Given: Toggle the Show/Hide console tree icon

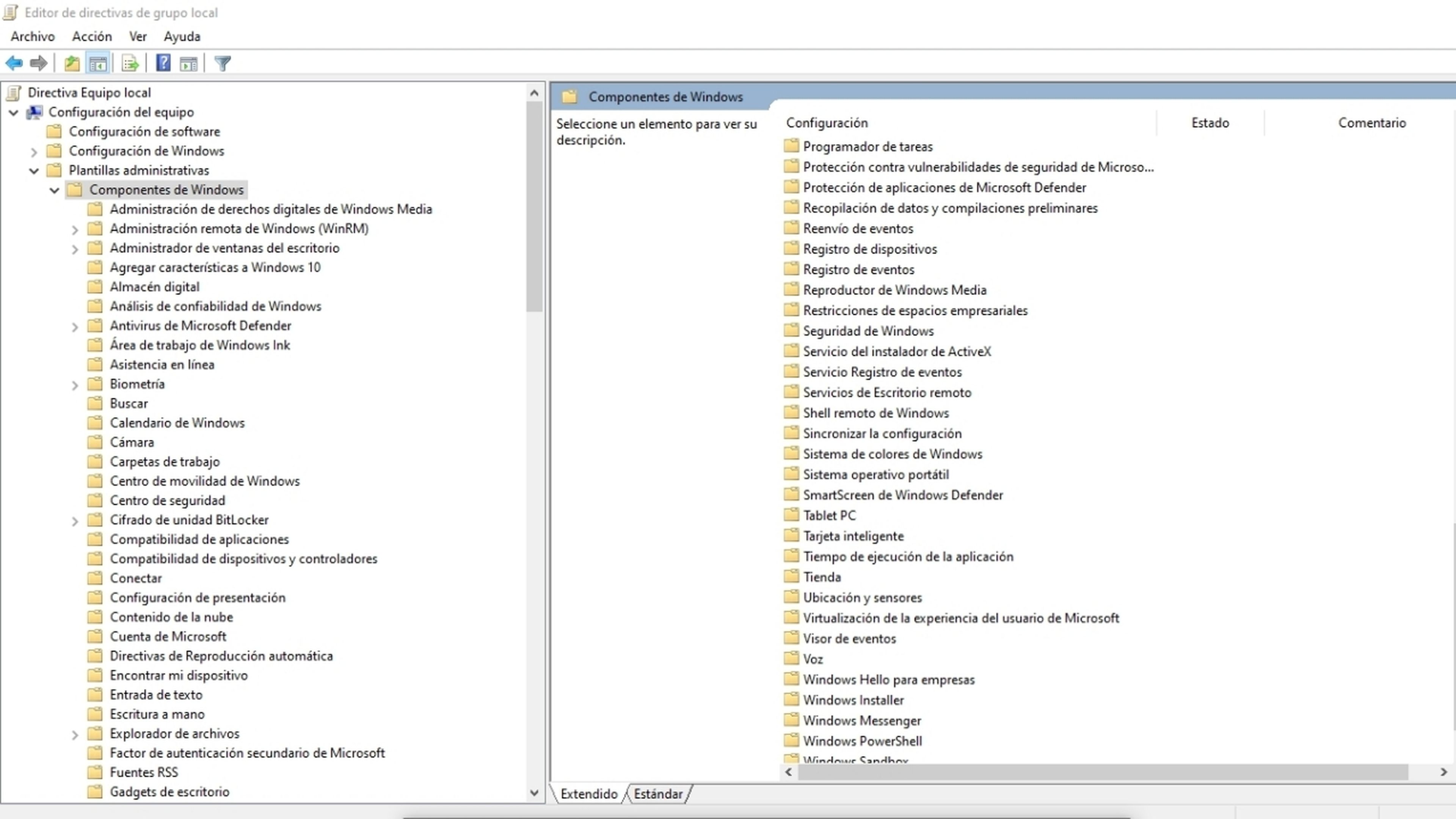Looking at the screenshot, I should click(98, 63).
